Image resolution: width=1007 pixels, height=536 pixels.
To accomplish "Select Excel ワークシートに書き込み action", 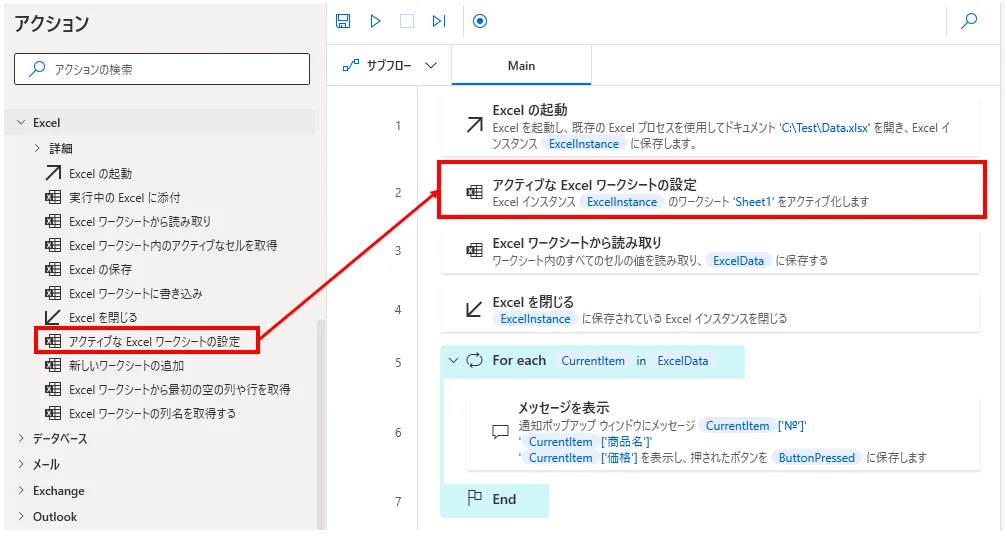I will pyautogui.click(x=135, y=293).
